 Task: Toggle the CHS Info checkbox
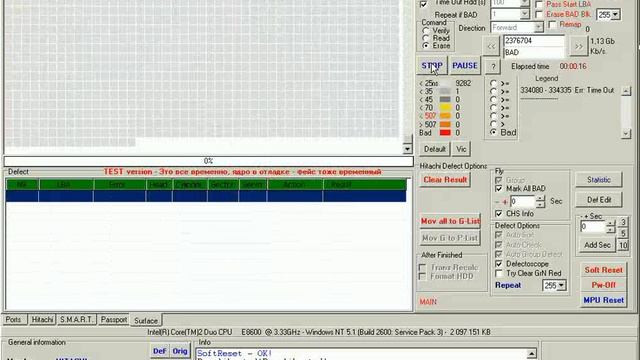pyautogui.click(x=498, y=213)
